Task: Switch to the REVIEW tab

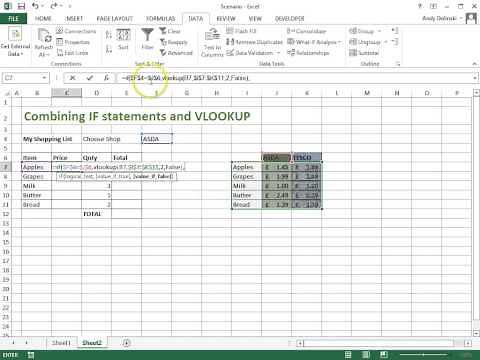Action: [x=226, y=18]
